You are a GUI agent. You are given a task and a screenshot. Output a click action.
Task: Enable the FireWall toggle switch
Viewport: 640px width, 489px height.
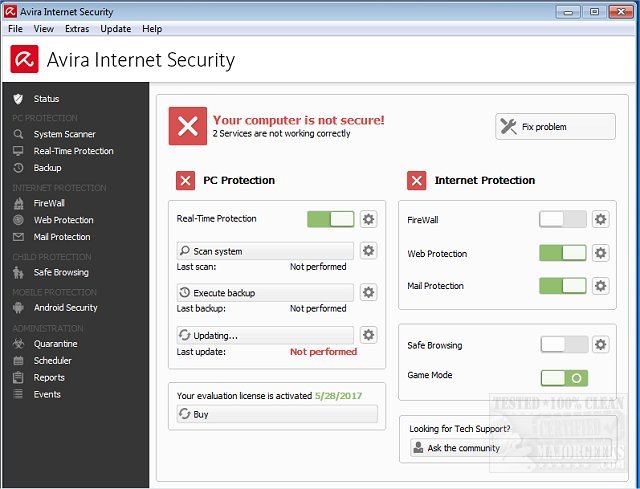[x=562, y=219]
